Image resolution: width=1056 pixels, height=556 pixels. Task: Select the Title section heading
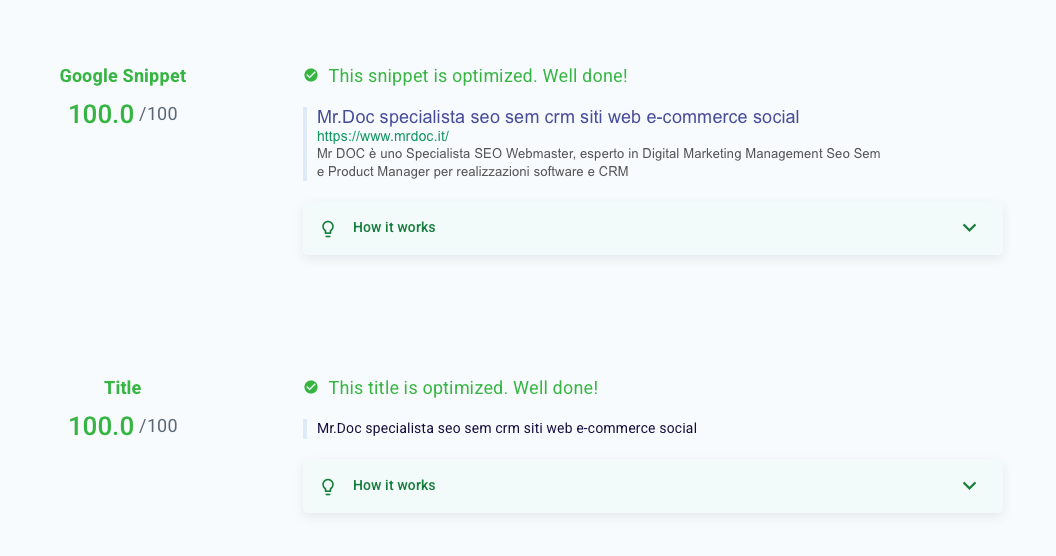(x=123, y=388)
